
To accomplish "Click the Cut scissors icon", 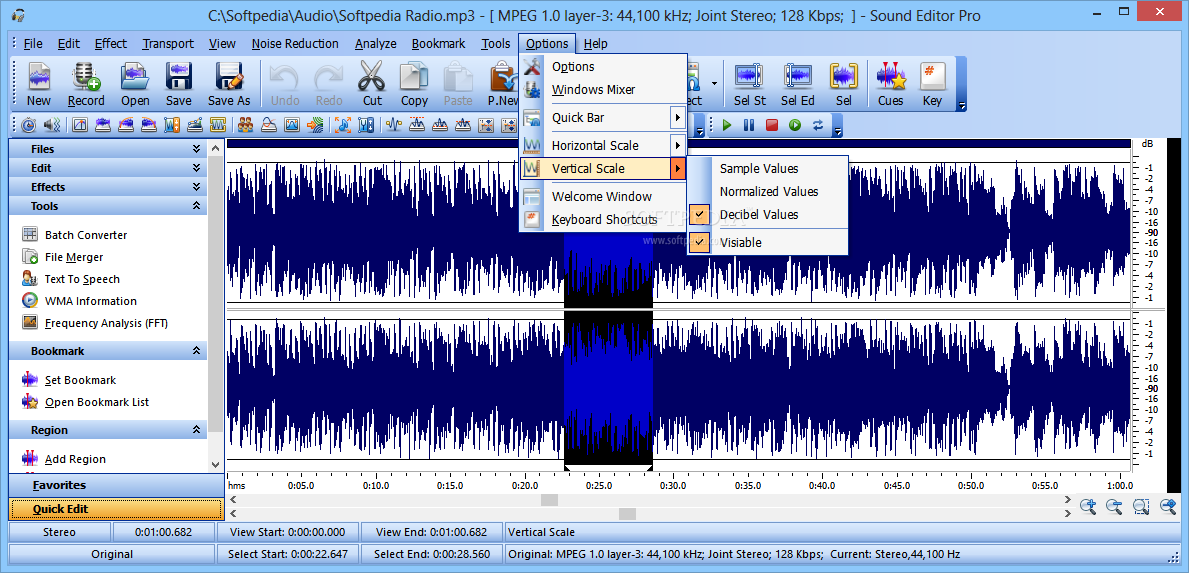I will pyautogui.click(x=372, y=77).
